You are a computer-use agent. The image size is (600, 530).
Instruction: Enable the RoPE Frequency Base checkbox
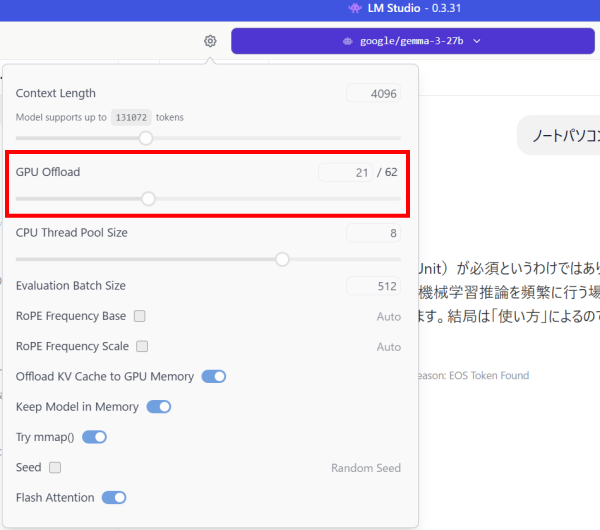(140, 316)
